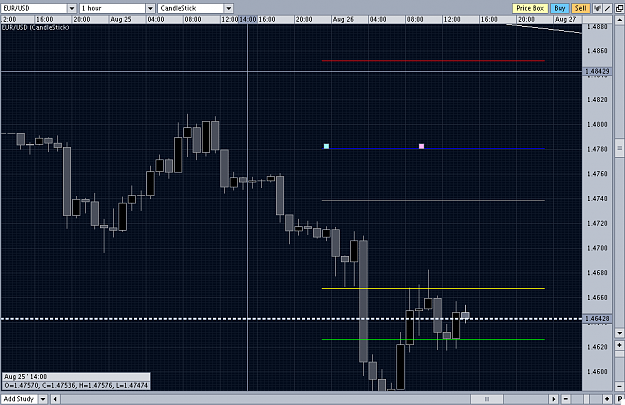Image resolution: width=625 pixels, height=405 pixels.
Task: Open the 1 hour timeframe dropdown arrow
Action: click(150, 8)
